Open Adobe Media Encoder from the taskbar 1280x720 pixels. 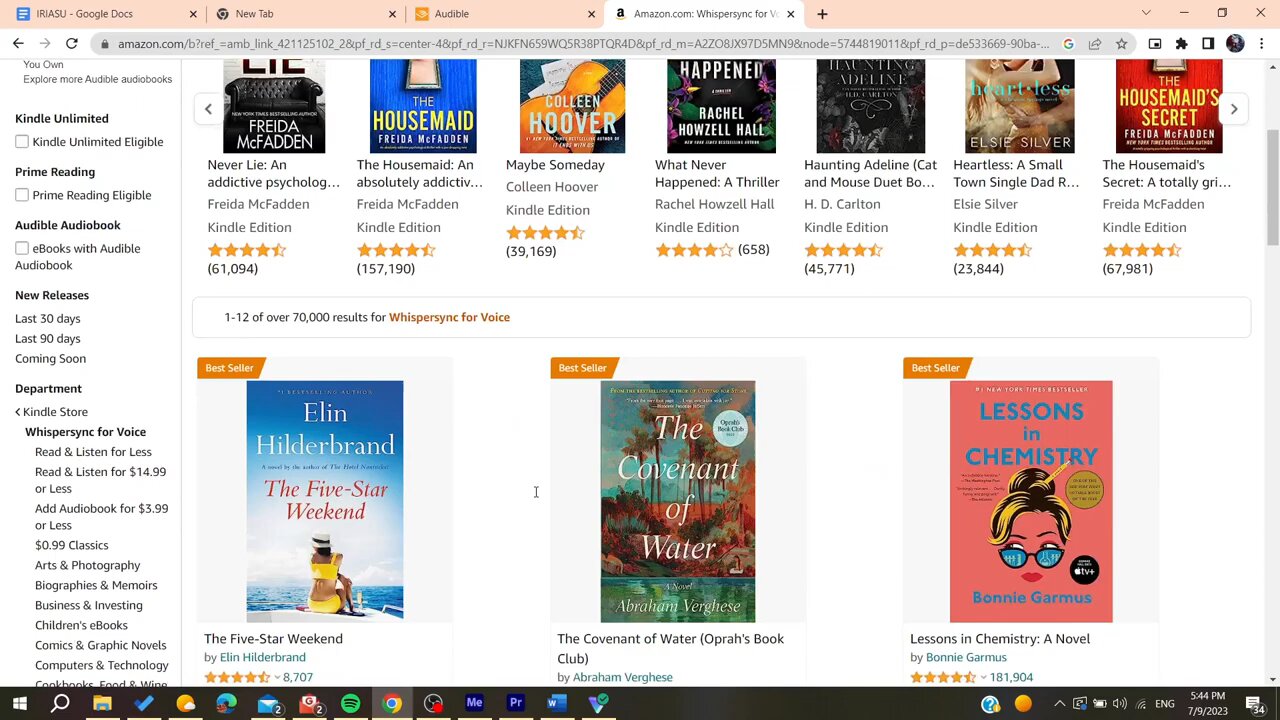(x=474, y=703)
